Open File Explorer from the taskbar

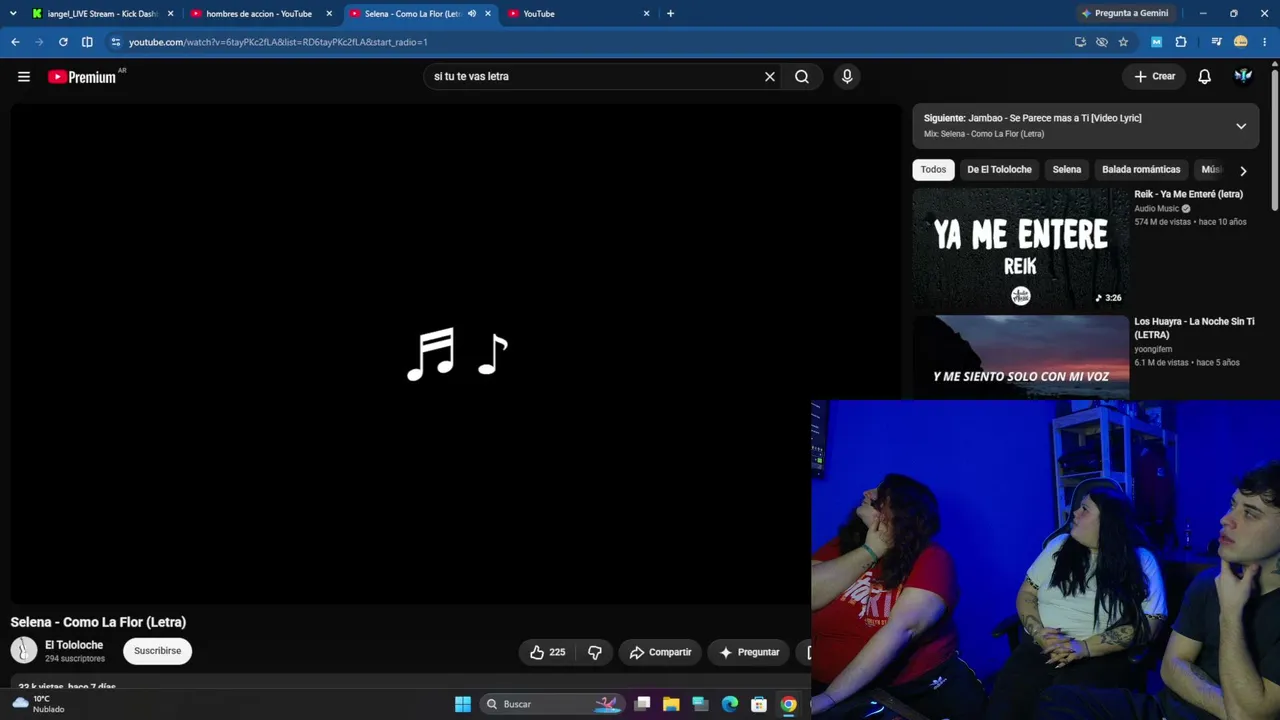click(671, 704)
